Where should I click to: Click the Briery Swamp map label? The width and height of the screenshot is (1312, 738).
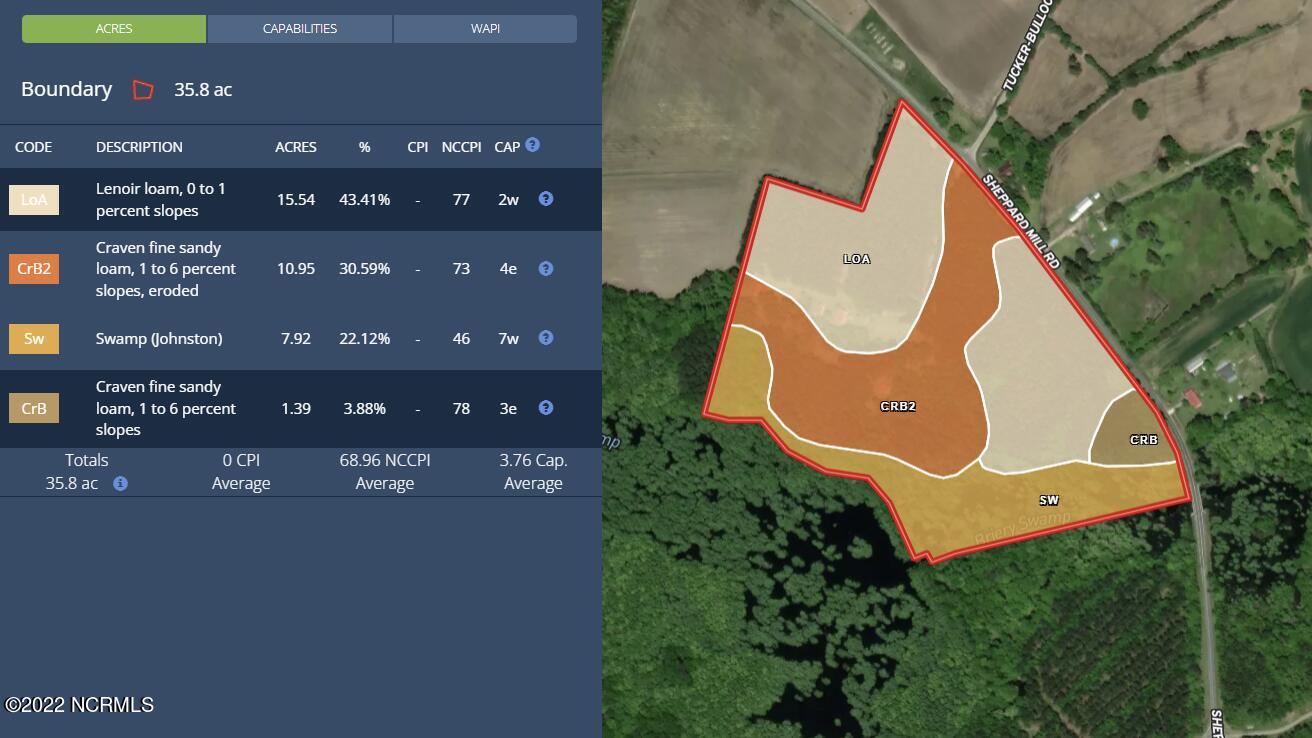(x=1023, y=528)
